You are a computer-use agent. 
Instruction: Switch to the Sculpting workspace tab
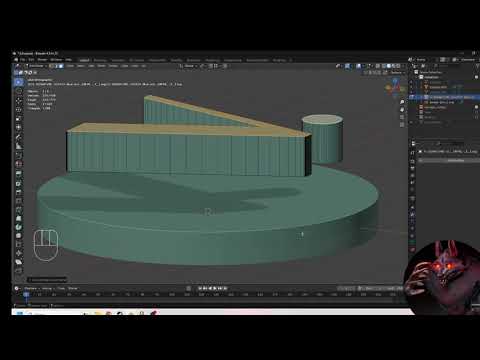(118, 60)
